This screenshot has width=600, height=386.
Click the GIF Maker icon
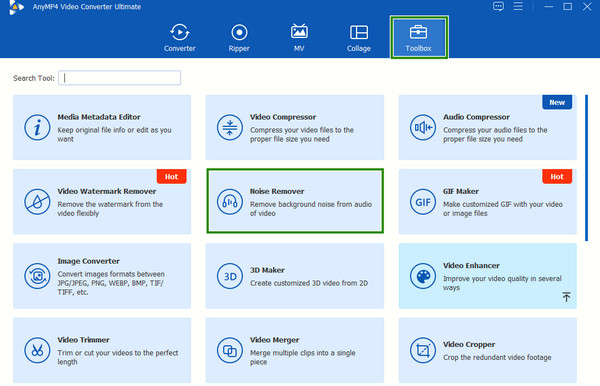423,202
